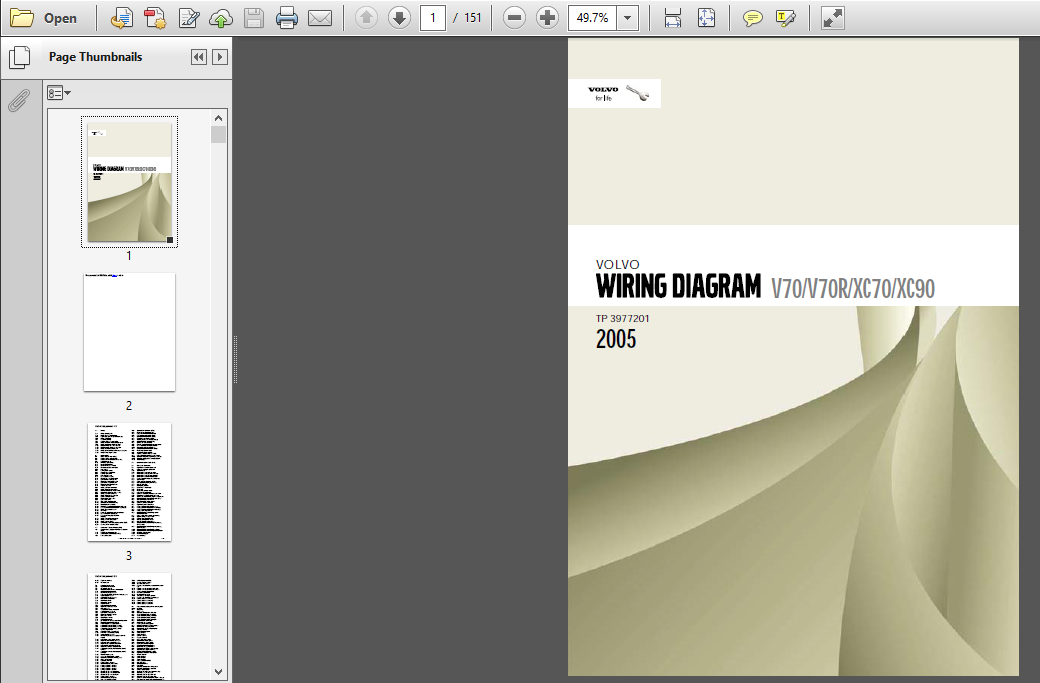
Task: Click the fit width scrolling icon
Action: (x=673, y=18)
